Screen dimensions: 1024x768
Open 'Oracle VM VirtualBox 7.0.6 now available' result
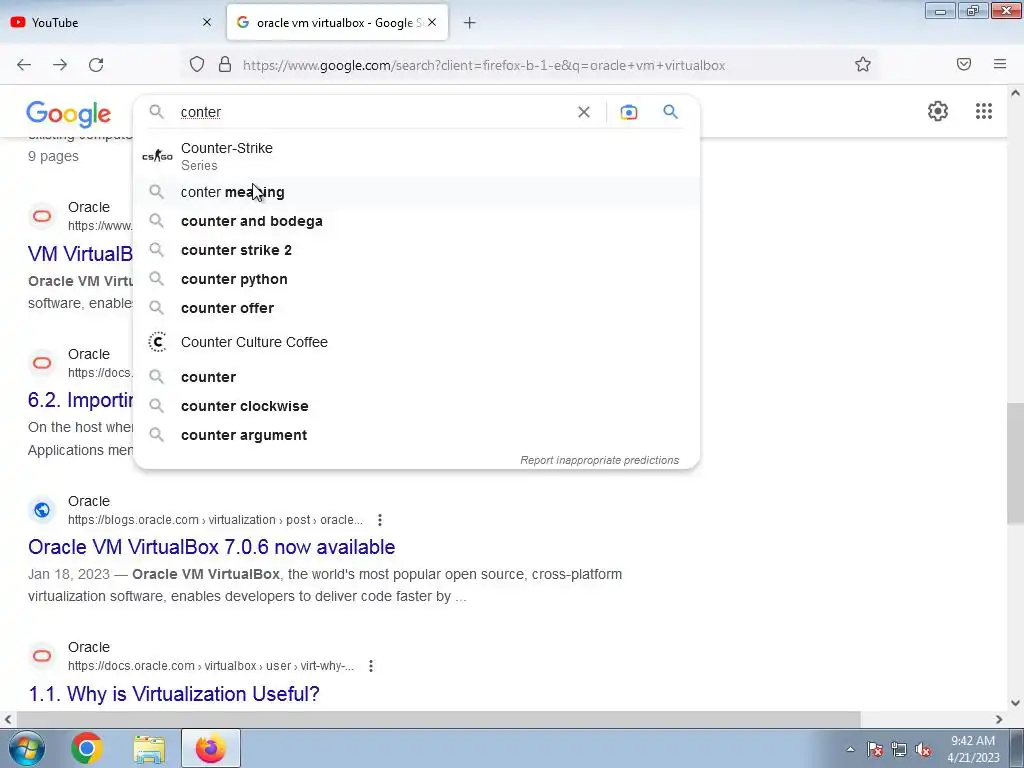(212, 547)
